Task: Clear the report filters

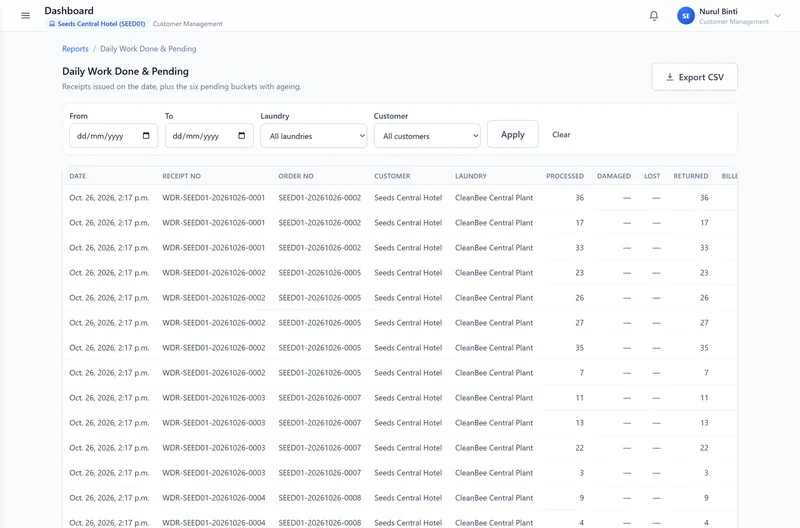Action: click(561, 135)
